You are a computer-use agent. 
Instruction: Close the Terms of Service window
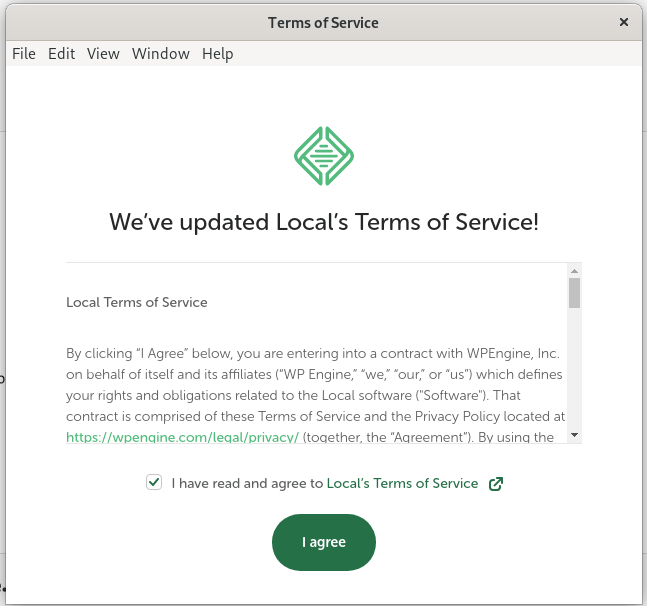pyautogui.click(x=624, y=22)
